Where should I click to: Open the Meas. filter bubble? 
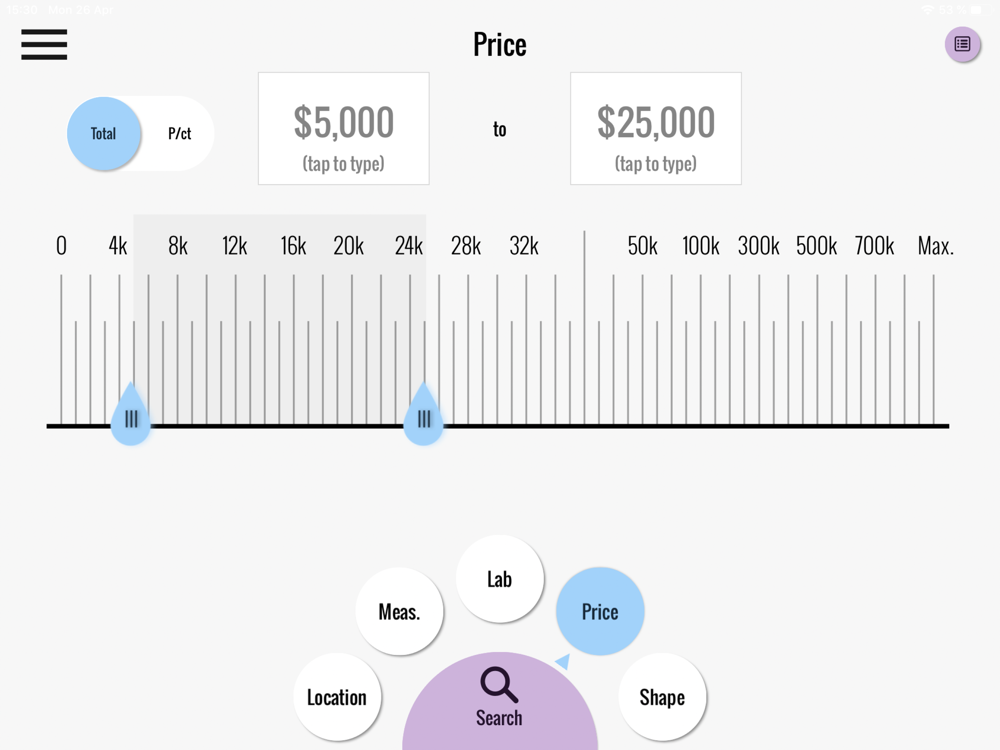(399, 612)
